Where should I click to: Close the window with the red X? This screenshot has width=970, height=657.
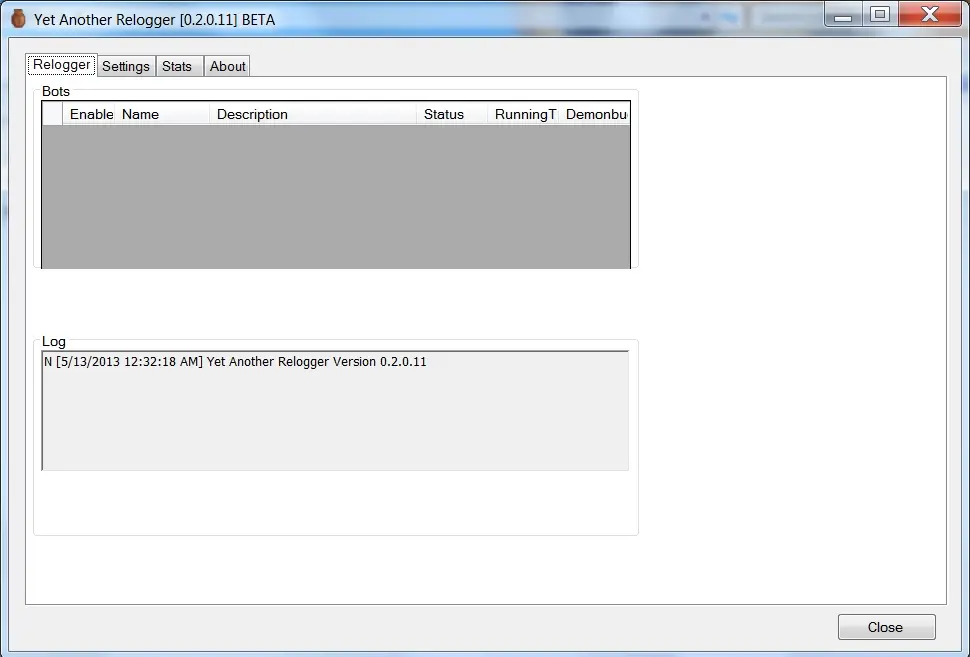929,14
